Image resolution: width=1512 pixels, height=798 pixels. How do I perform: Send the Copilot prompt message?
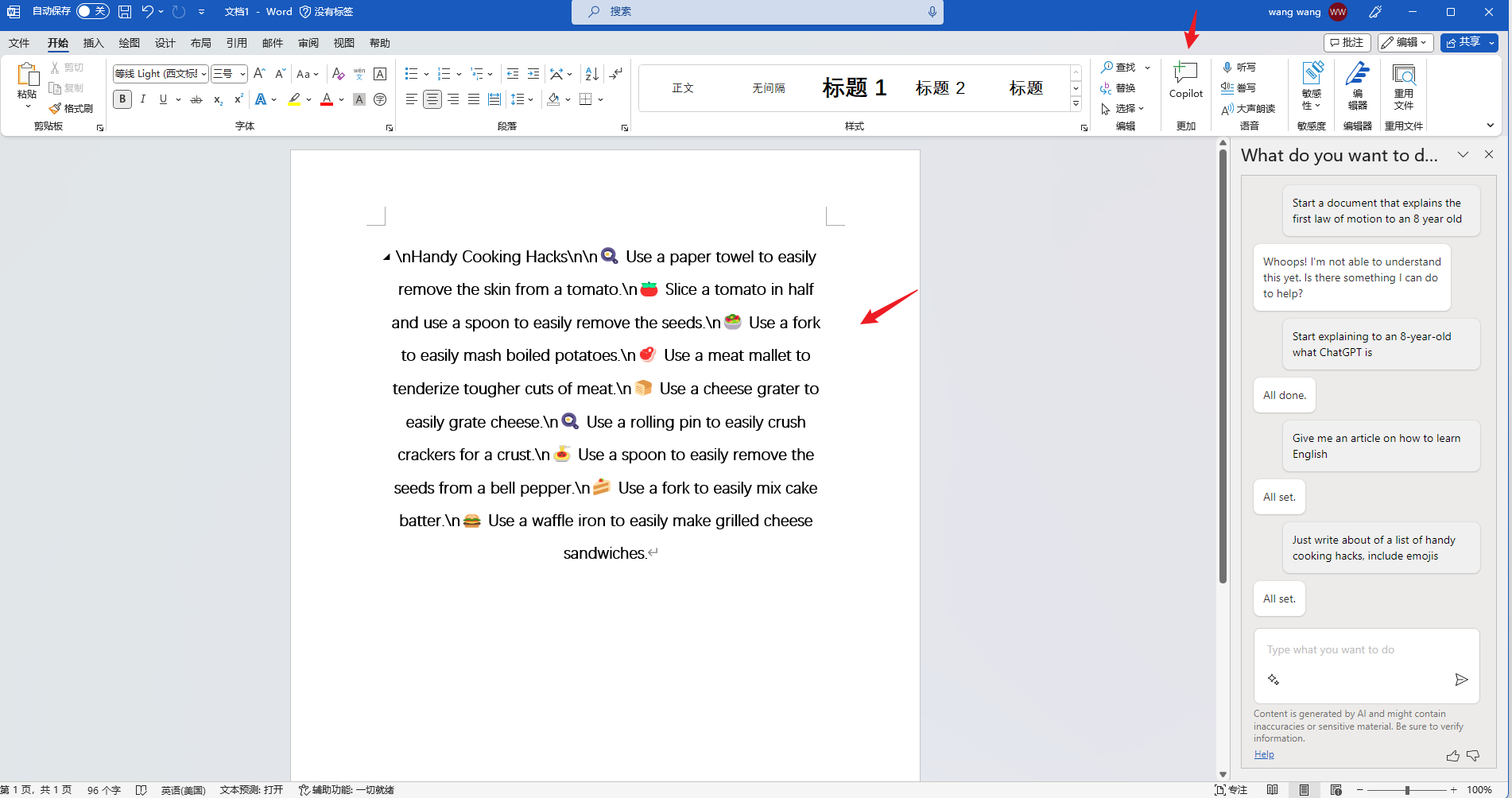1460,680
